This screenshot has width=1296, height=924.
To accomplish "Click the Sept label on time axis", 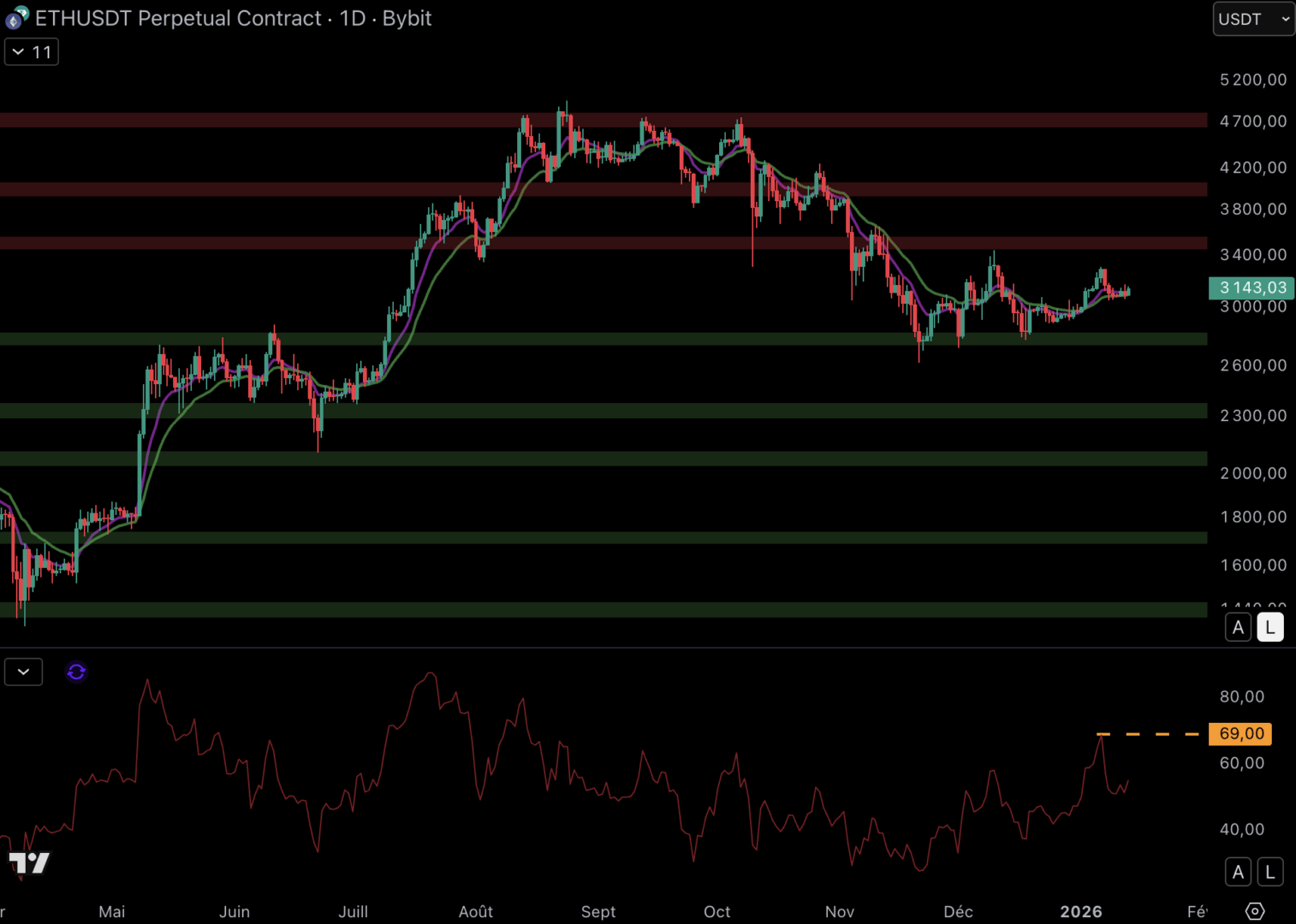I will [x=597, y=912].
